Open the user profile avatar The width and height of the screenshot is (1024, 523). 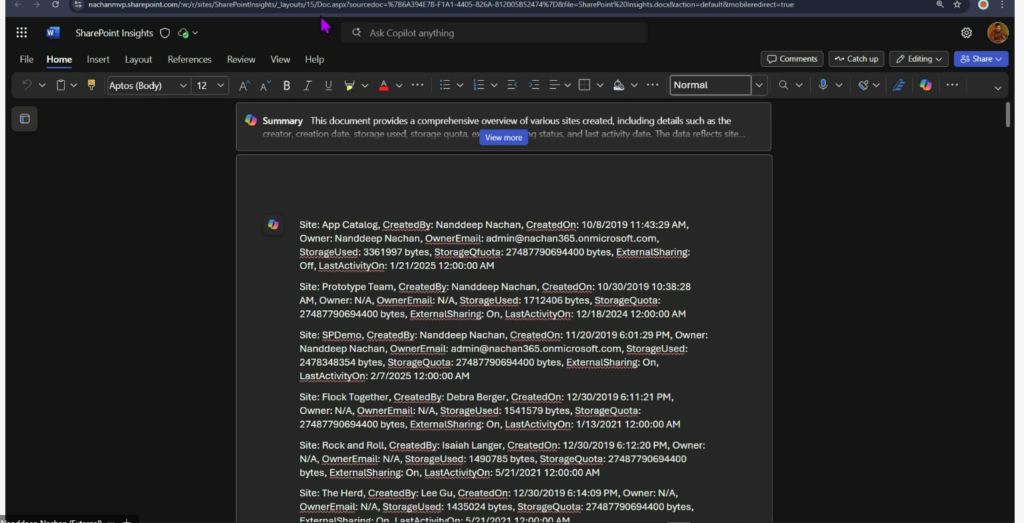tap(997, 33)
